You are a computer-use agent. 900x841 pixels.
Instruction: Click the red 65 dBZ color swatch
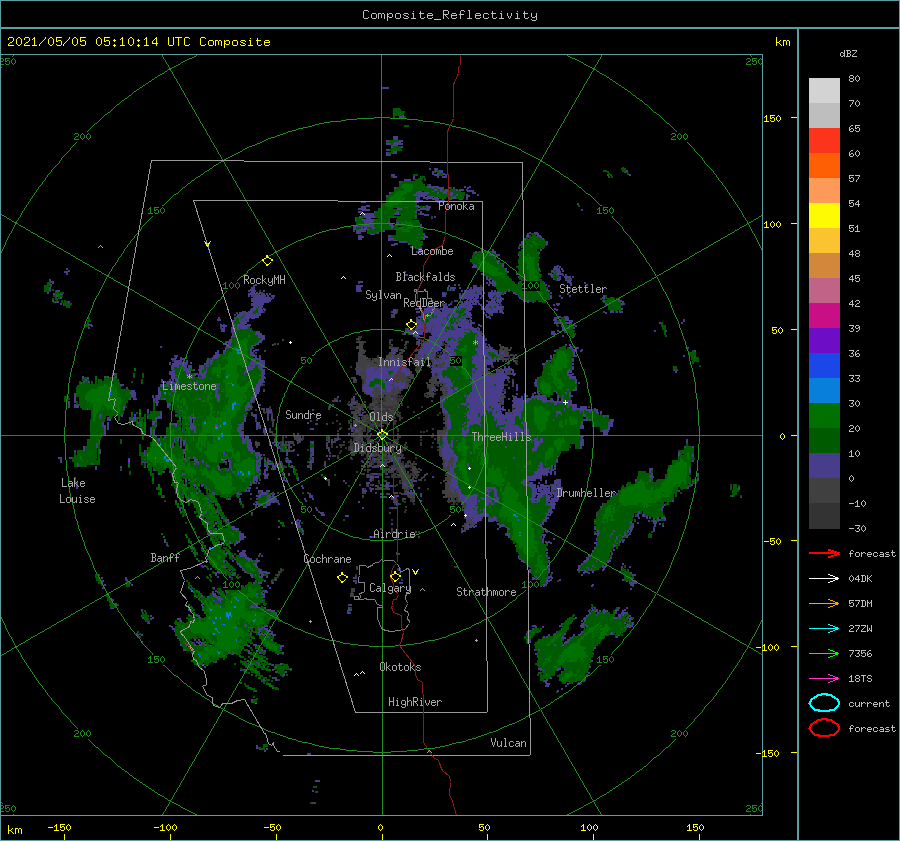point(824,140)
